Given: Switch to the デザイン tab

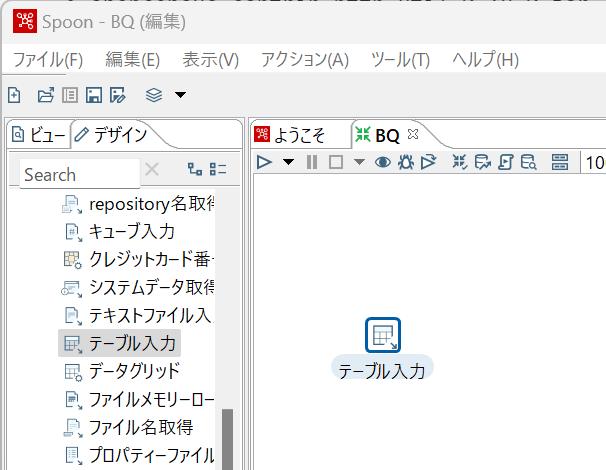Looking at the screenshot, I should click(111, 135).
